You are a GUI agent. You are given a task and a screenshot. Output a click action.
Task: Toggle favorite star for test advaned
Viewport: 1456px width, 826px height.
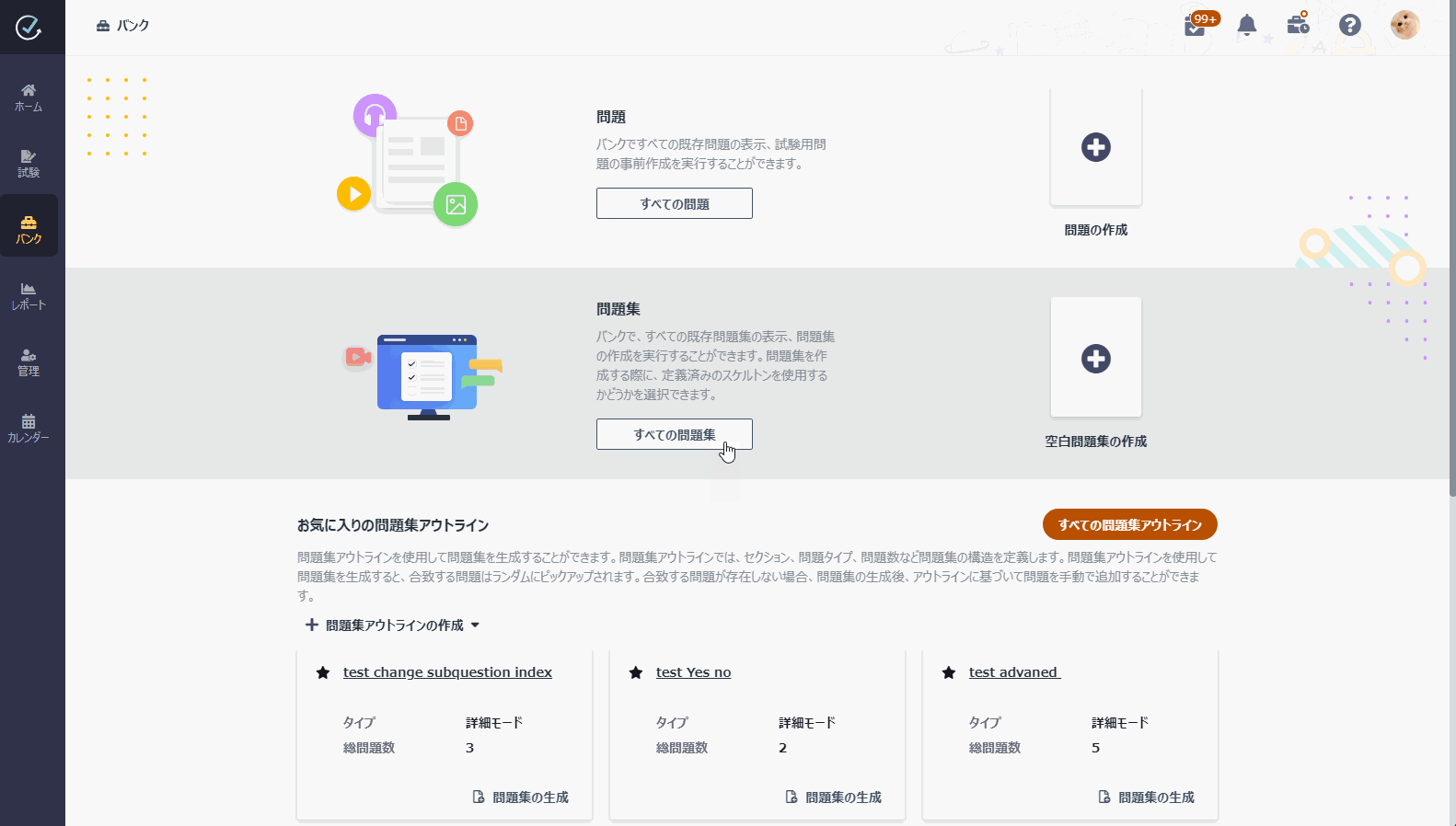949,673
